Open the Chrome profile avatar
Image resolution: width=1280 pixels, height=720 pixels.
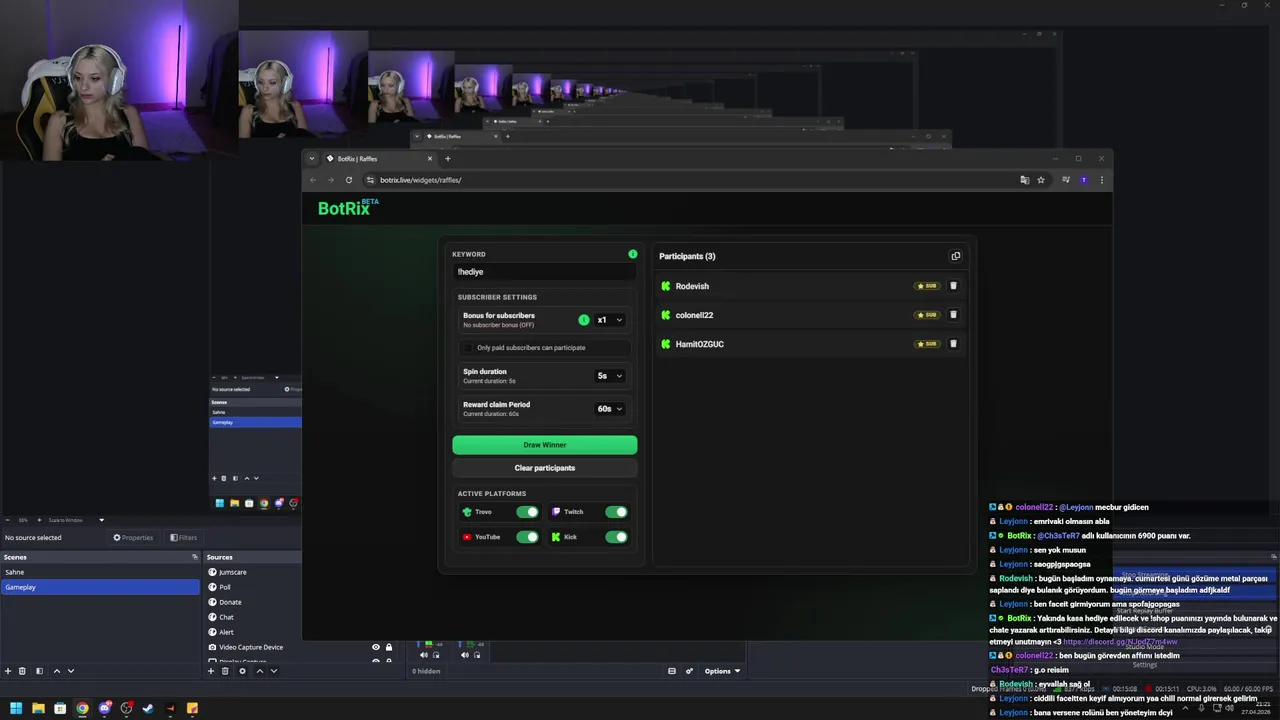pos(1084,180)
